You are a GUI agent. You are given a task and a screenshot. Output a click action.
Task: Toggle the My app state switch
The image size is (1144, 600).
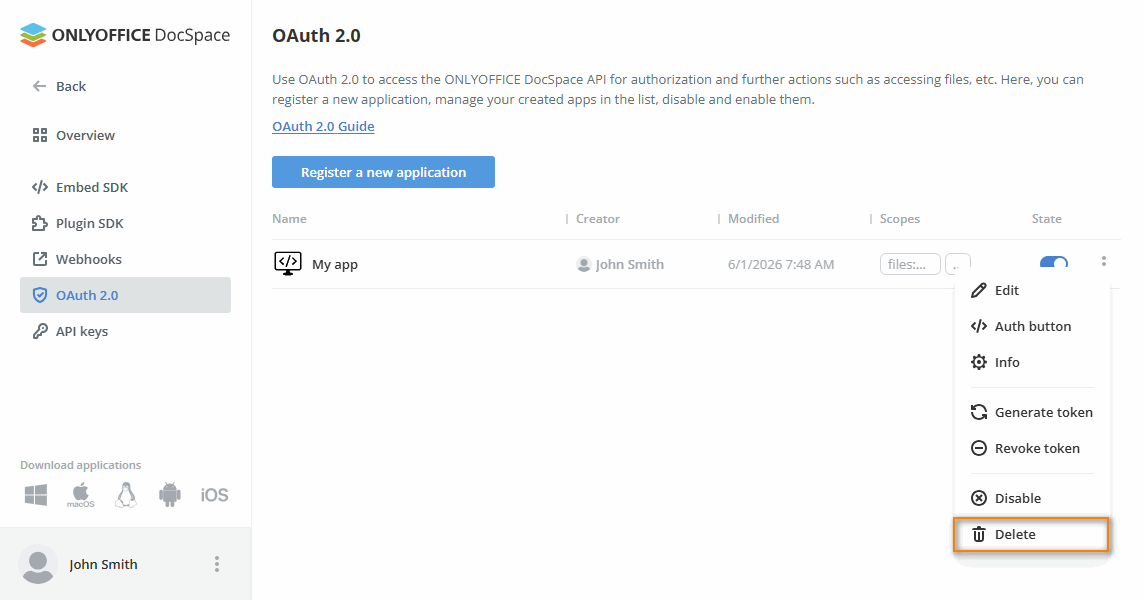point(1054,263)
